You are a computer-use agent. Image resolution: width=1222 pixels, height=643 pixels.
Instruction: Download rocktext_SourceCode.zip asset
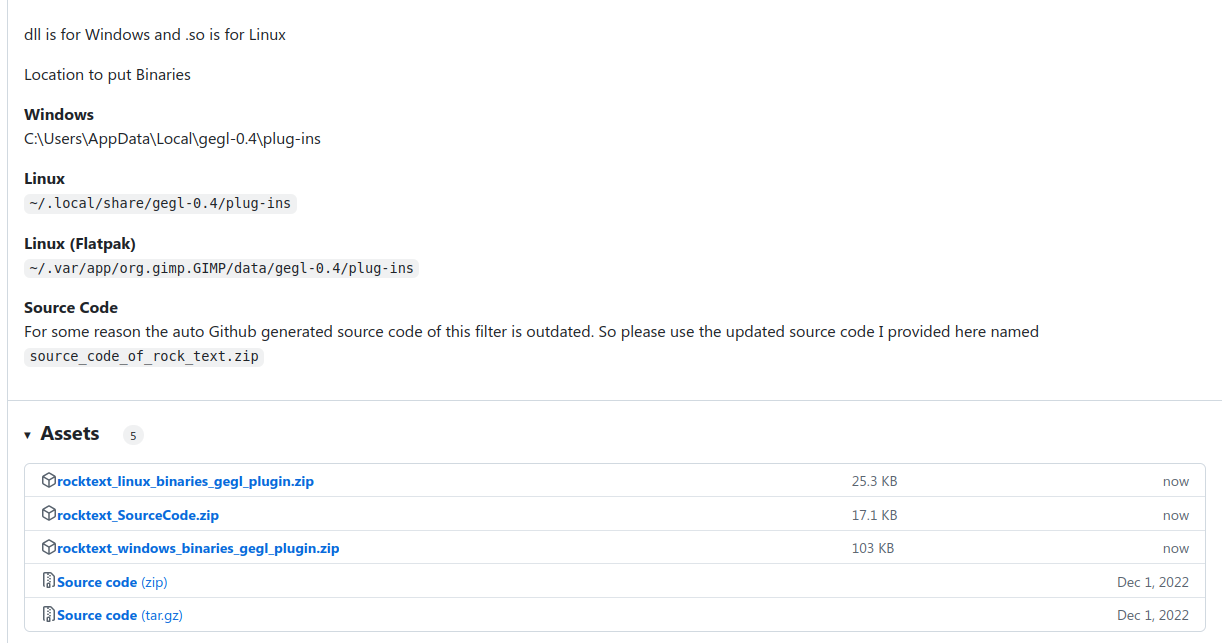[x=138, y=516]
